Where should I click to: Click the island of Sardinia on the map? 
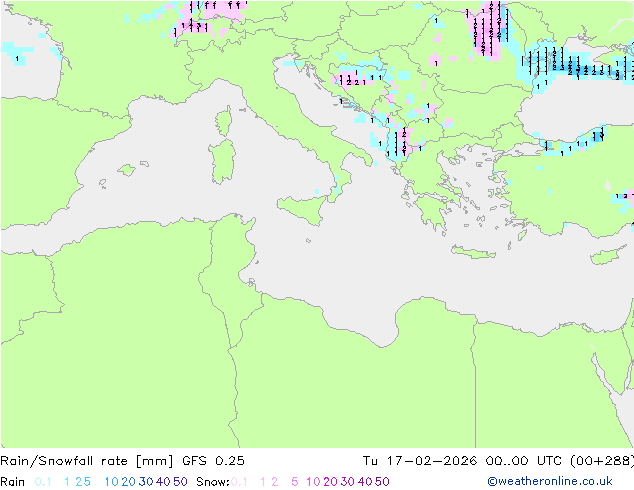click(222, 162)
